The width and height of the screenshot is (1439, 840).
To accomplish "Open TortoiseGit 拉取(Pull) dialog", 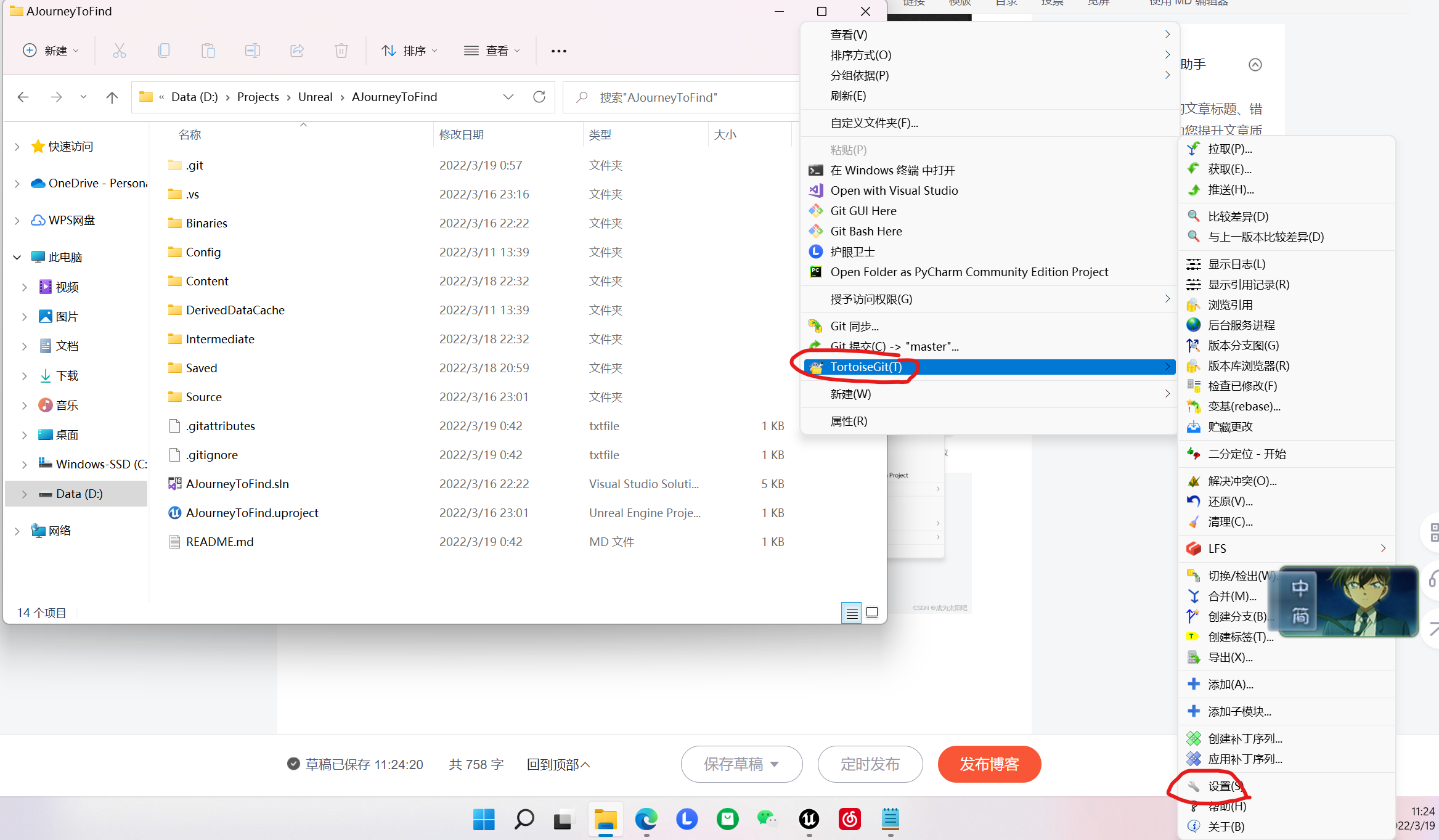I will click(x=1229, y=149).
